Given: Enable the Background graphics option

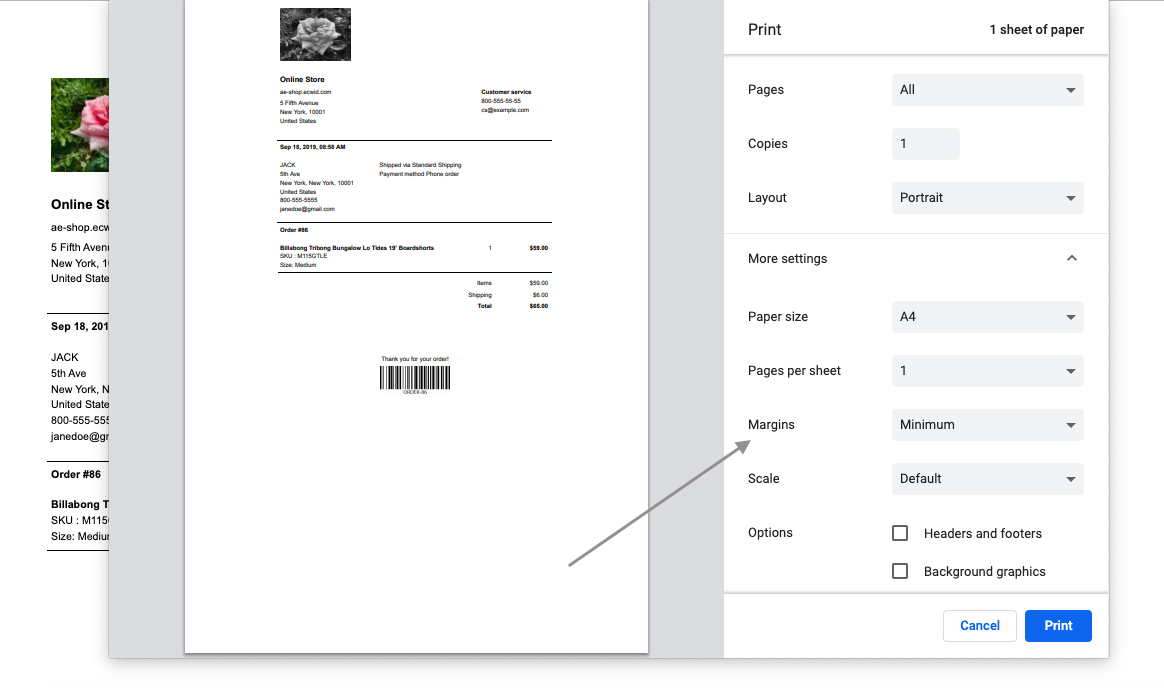Looking at the screenshot, I should point(900,571).
